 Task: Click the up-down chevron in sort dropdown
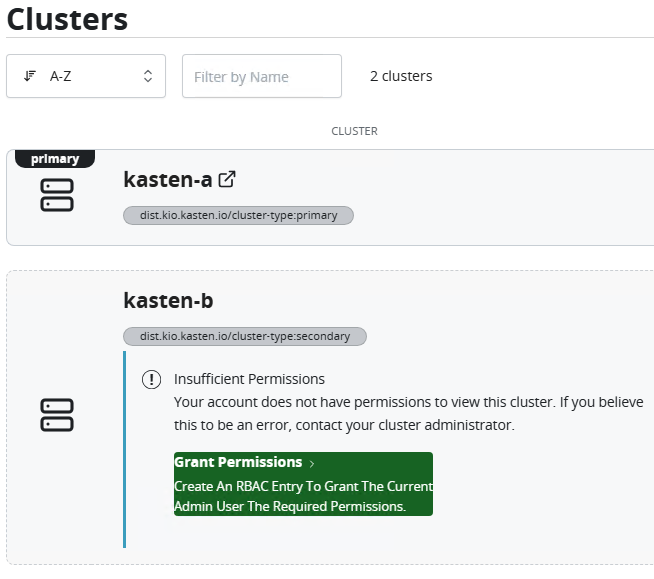[148, 76]
